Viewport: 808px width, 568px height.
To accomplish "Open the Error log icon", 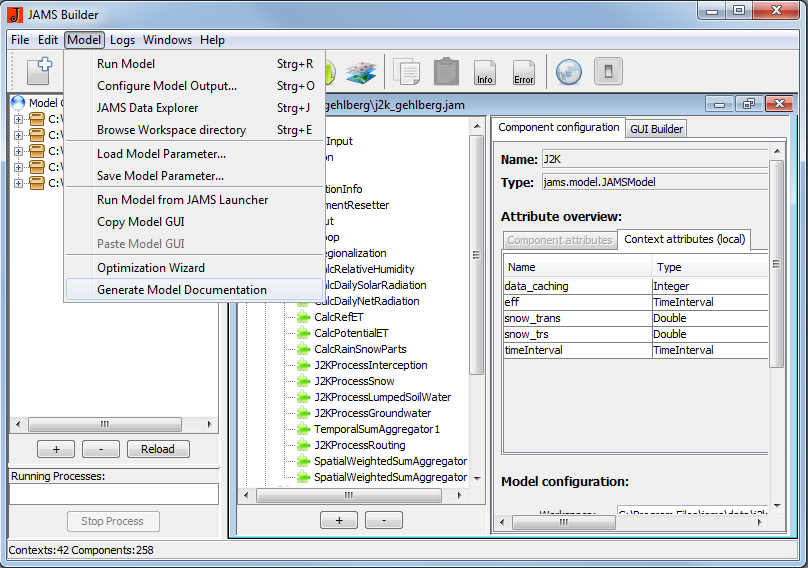I will point(523,72).
